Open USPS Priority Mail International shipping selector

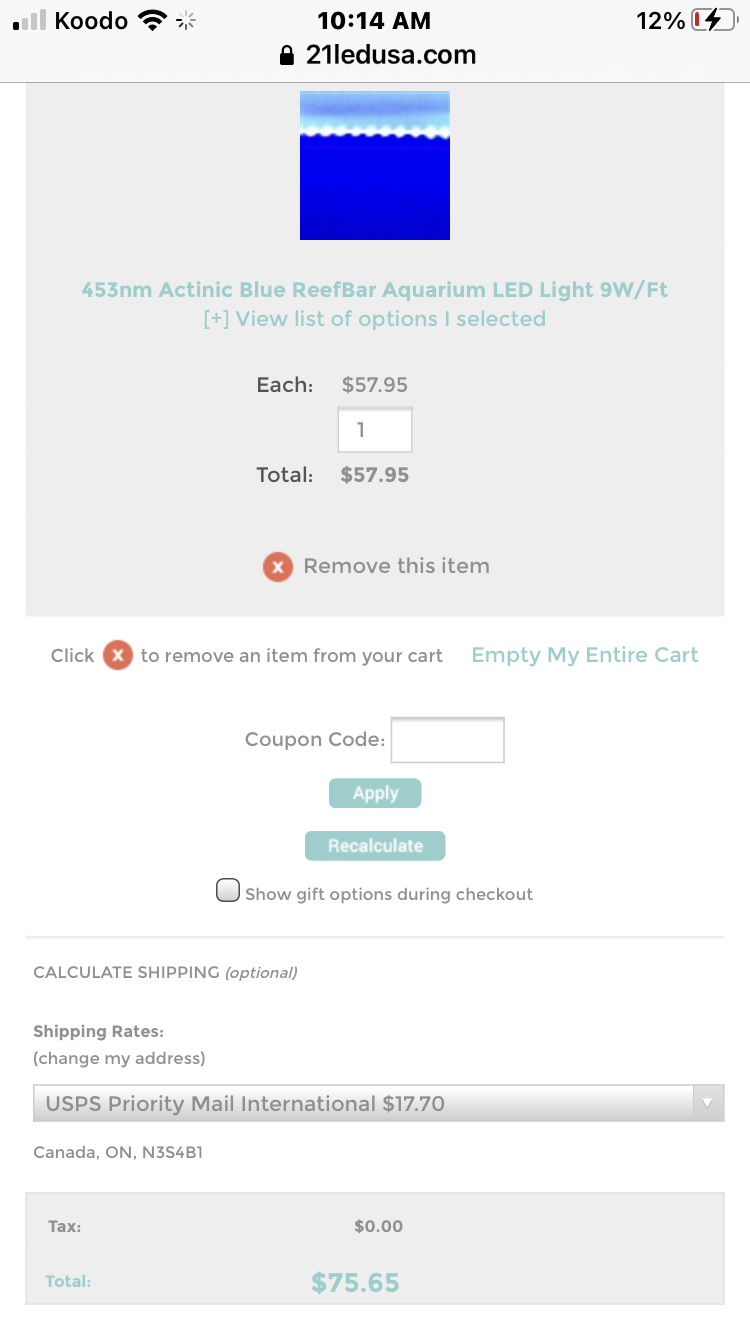379,1104
